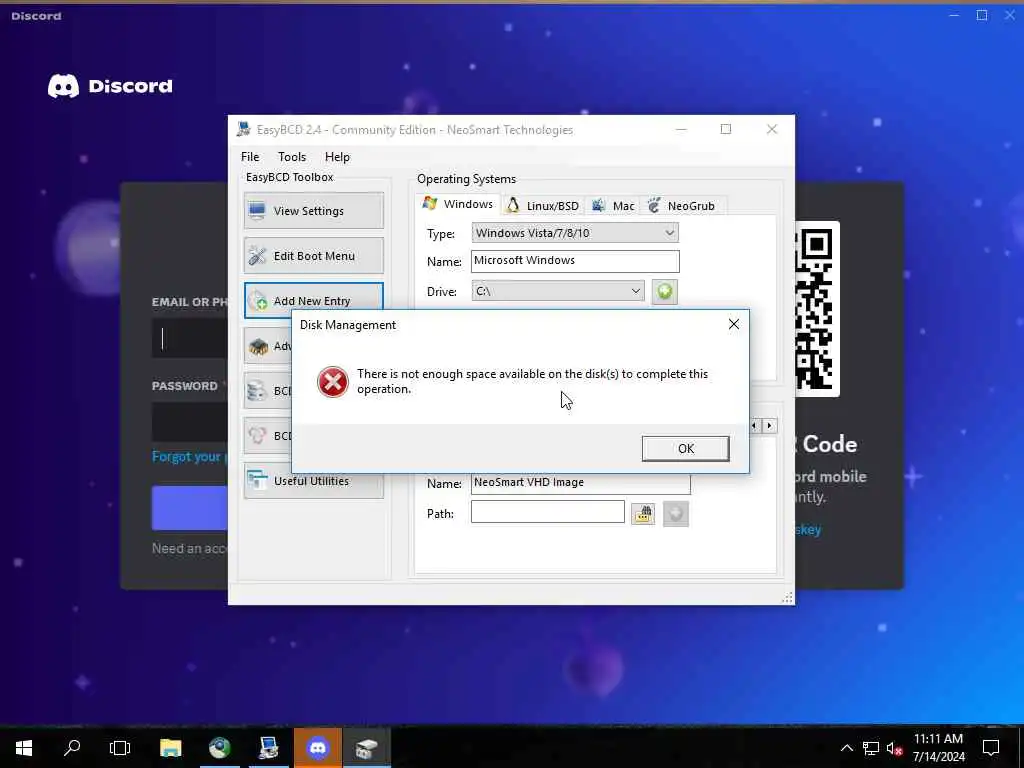The width and height of the screenshot is (1024, 768).
Task: Click the green add entry icon beside Drive
Action: point(665,291)
